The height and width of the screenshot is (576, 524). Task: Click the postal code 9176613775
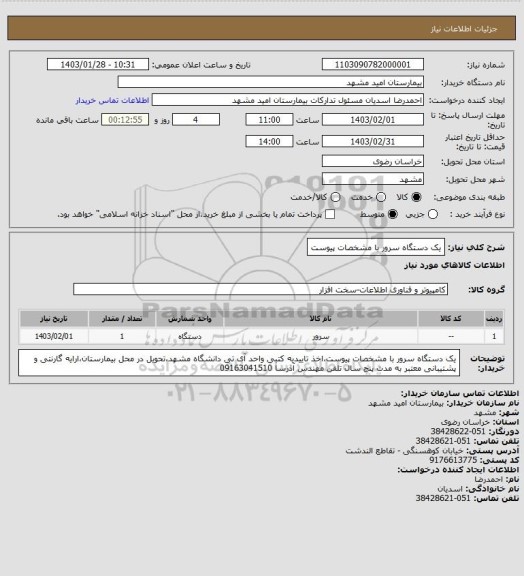tap(453, 460)
